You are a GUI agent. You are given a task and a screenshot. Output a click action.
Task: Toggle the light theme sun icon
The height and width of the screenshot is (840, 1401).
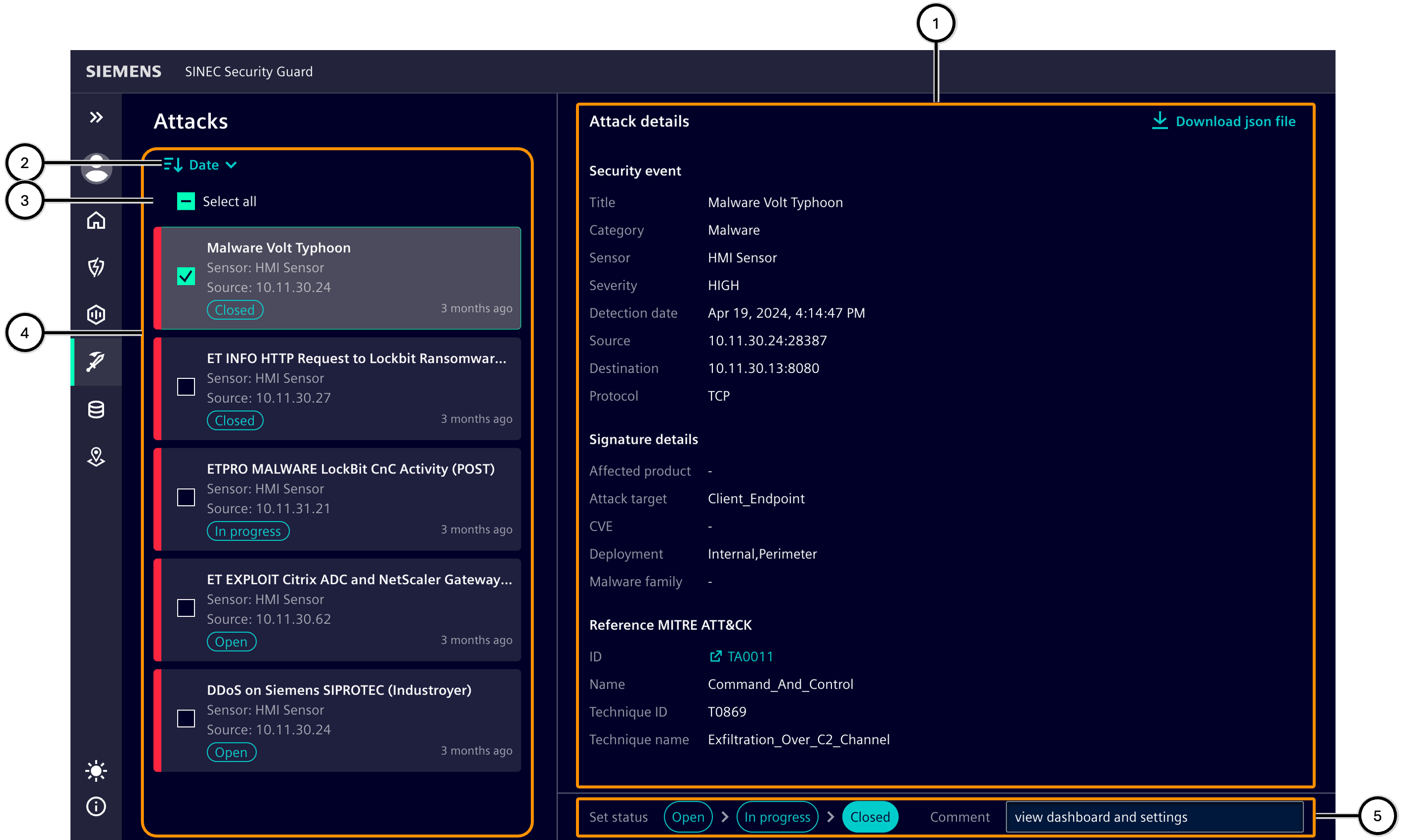coord(96,771)
